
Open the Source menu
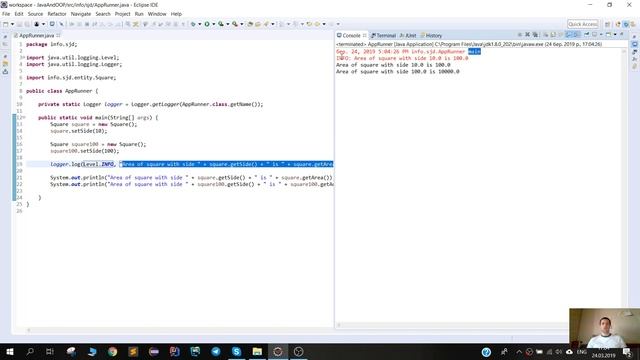(35, 14)
